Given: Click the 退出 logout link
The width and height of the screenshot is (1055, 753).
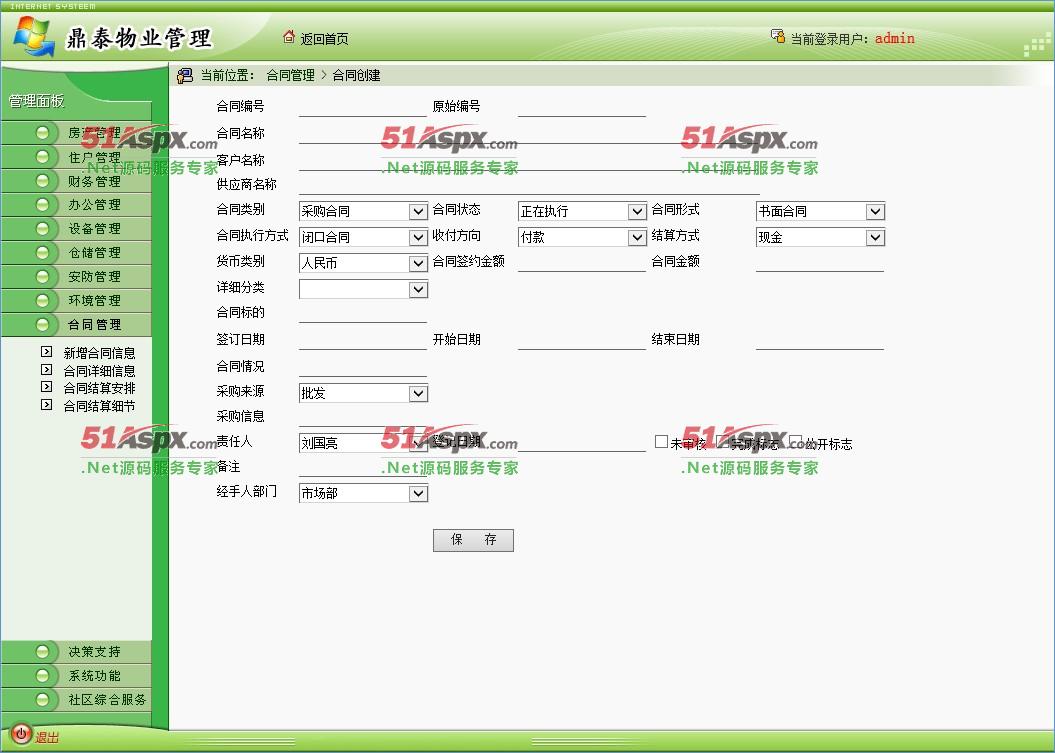Looking at the screenshot, I should click(x=47, y=738).
